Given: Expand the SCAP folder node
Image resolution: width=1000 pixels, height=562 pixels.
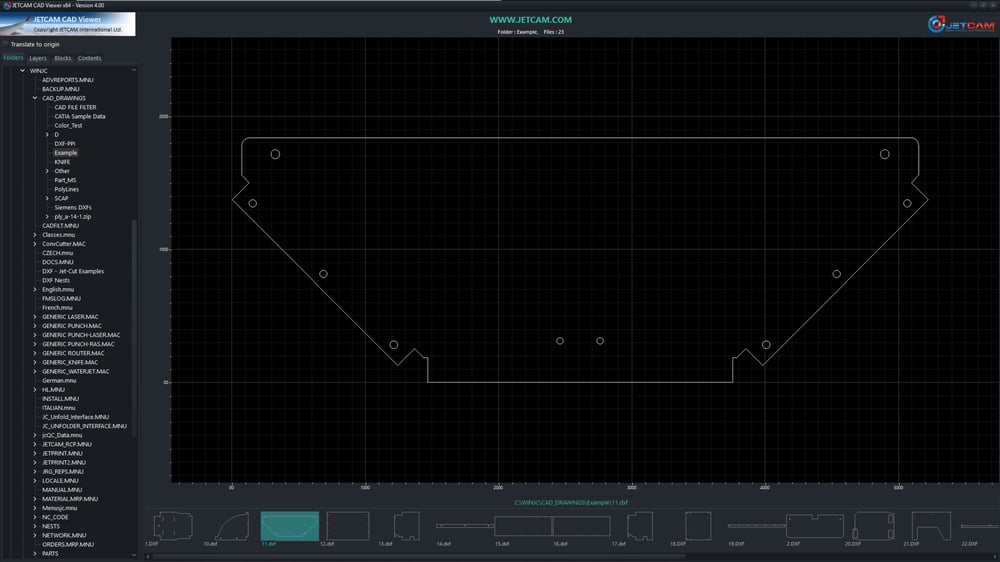Looking at the screenshot, I should click(x=47, y=198).
